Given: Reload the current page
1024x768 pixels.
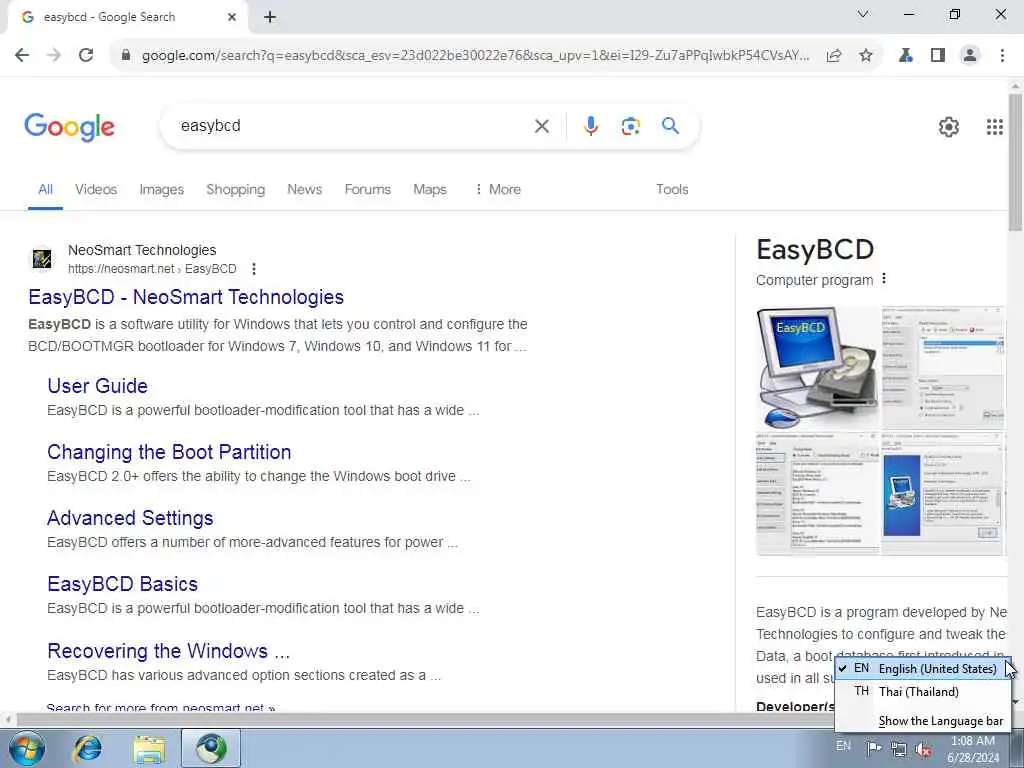Looking at the screenshot, I should (86, 56).
